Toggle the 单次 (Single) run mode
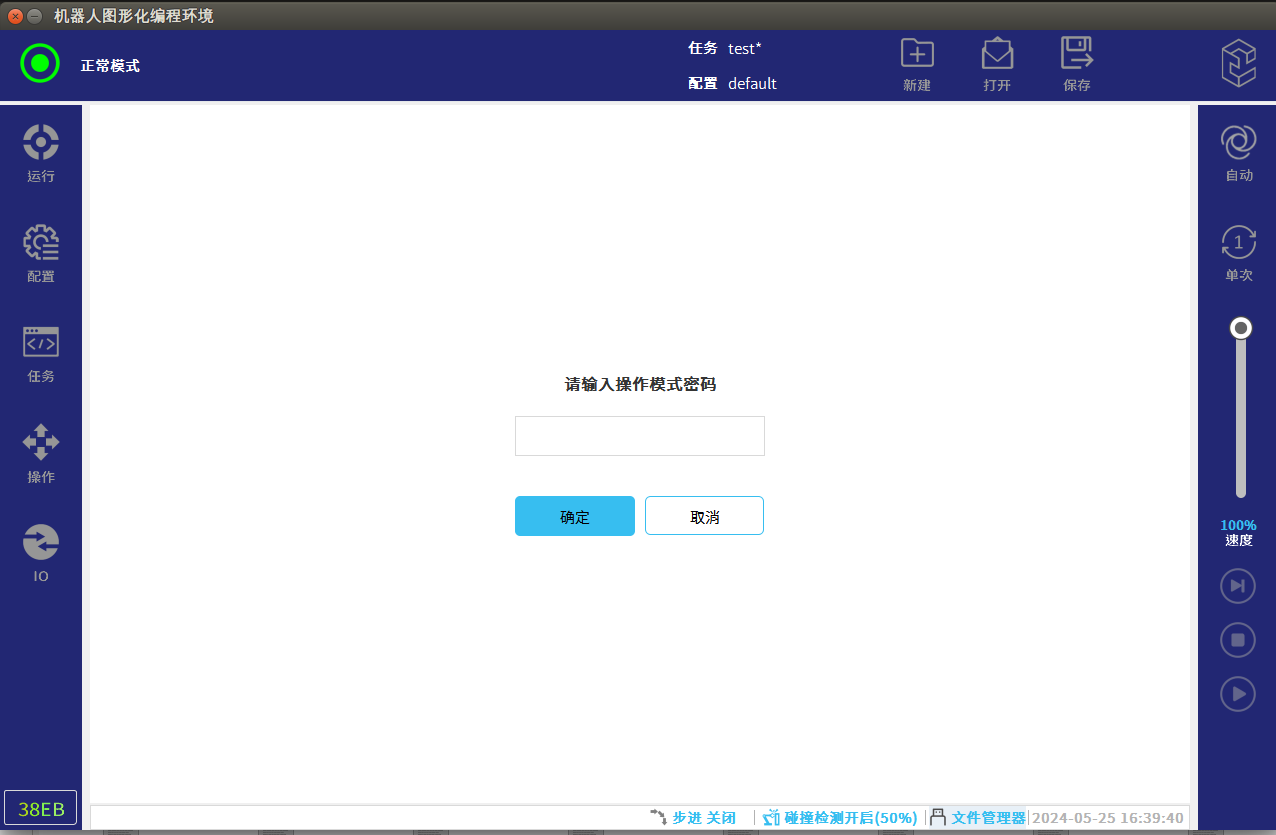This screenshot has width=1276, height=835. click(1239, 243)
